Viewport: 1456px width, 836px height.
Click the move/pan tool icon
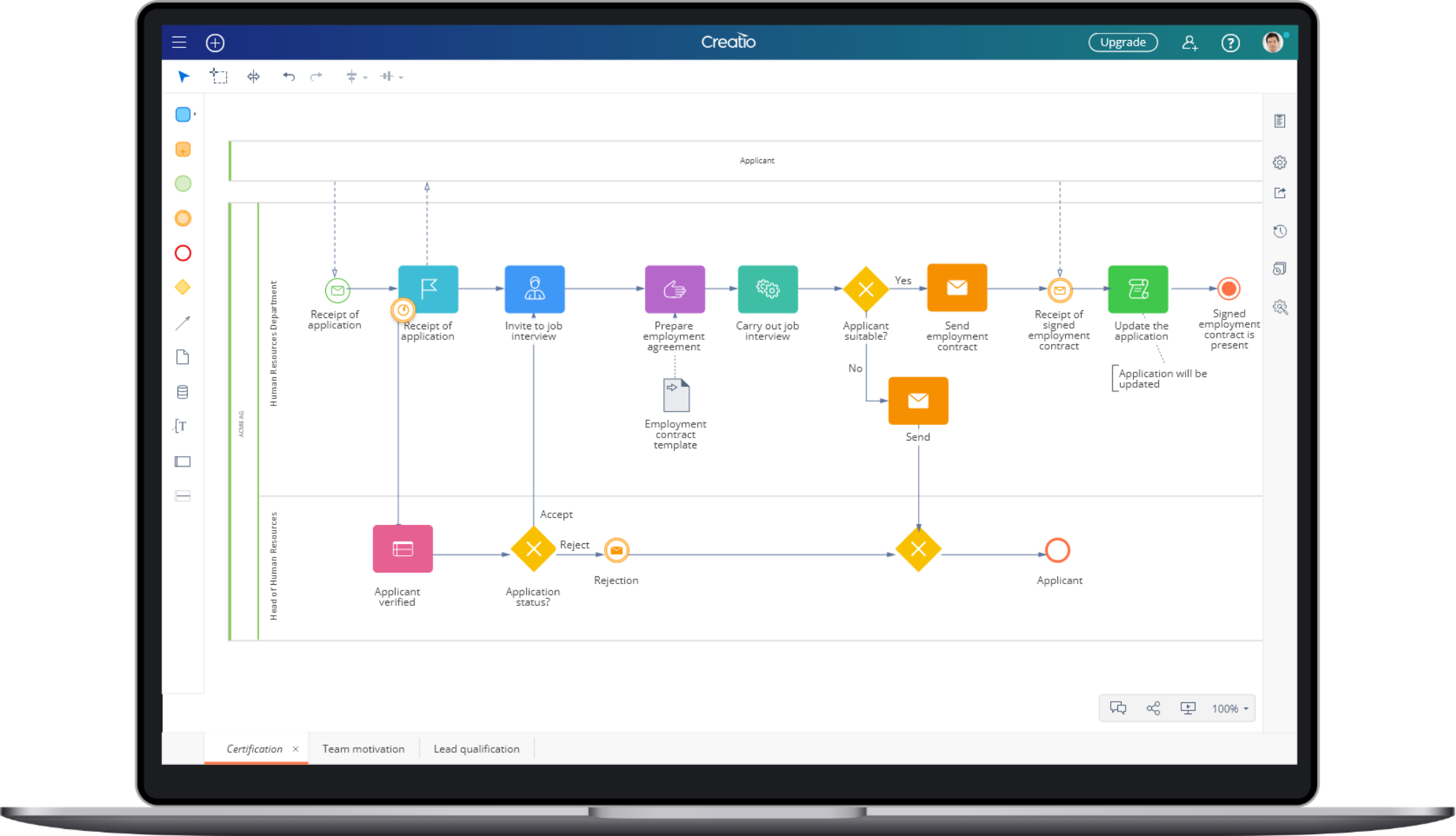point(253,76)
